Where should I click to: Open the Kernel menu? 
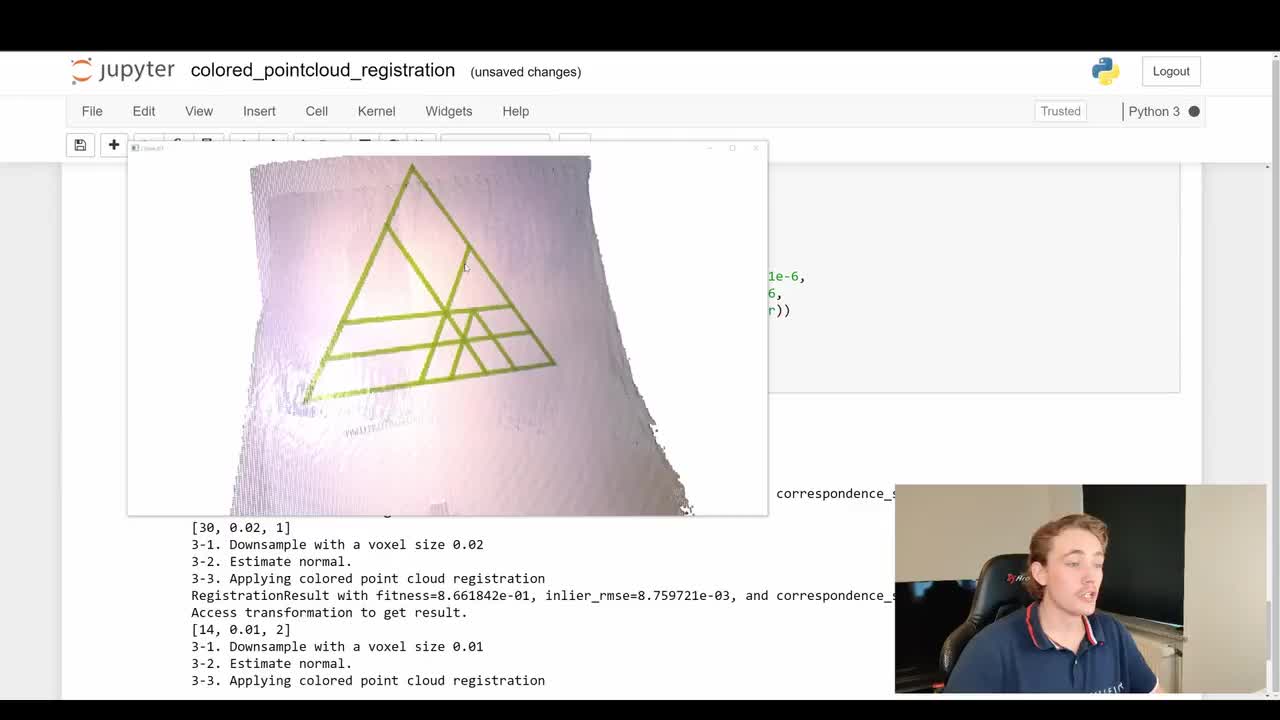(377, 111)
